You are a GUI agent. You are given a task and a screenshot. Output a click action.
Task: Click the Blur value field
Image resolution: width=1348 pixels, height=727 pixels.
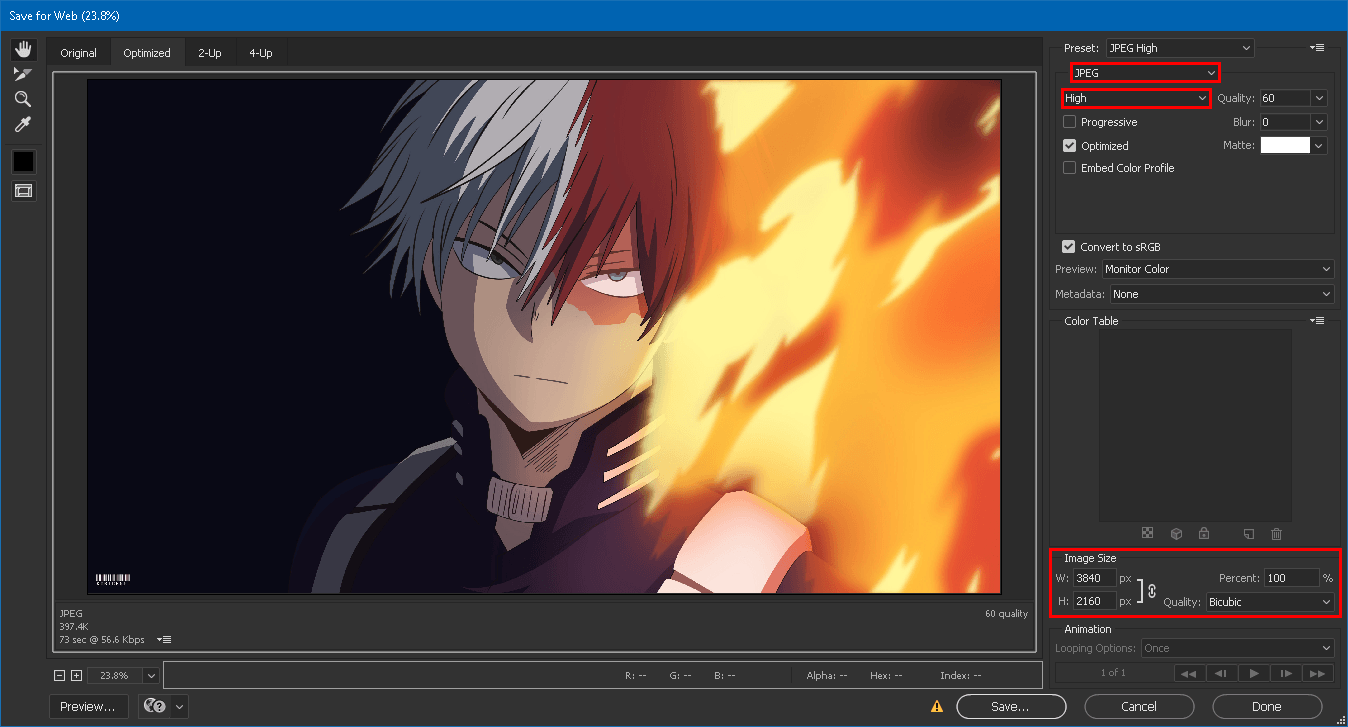click(1285, 122)
